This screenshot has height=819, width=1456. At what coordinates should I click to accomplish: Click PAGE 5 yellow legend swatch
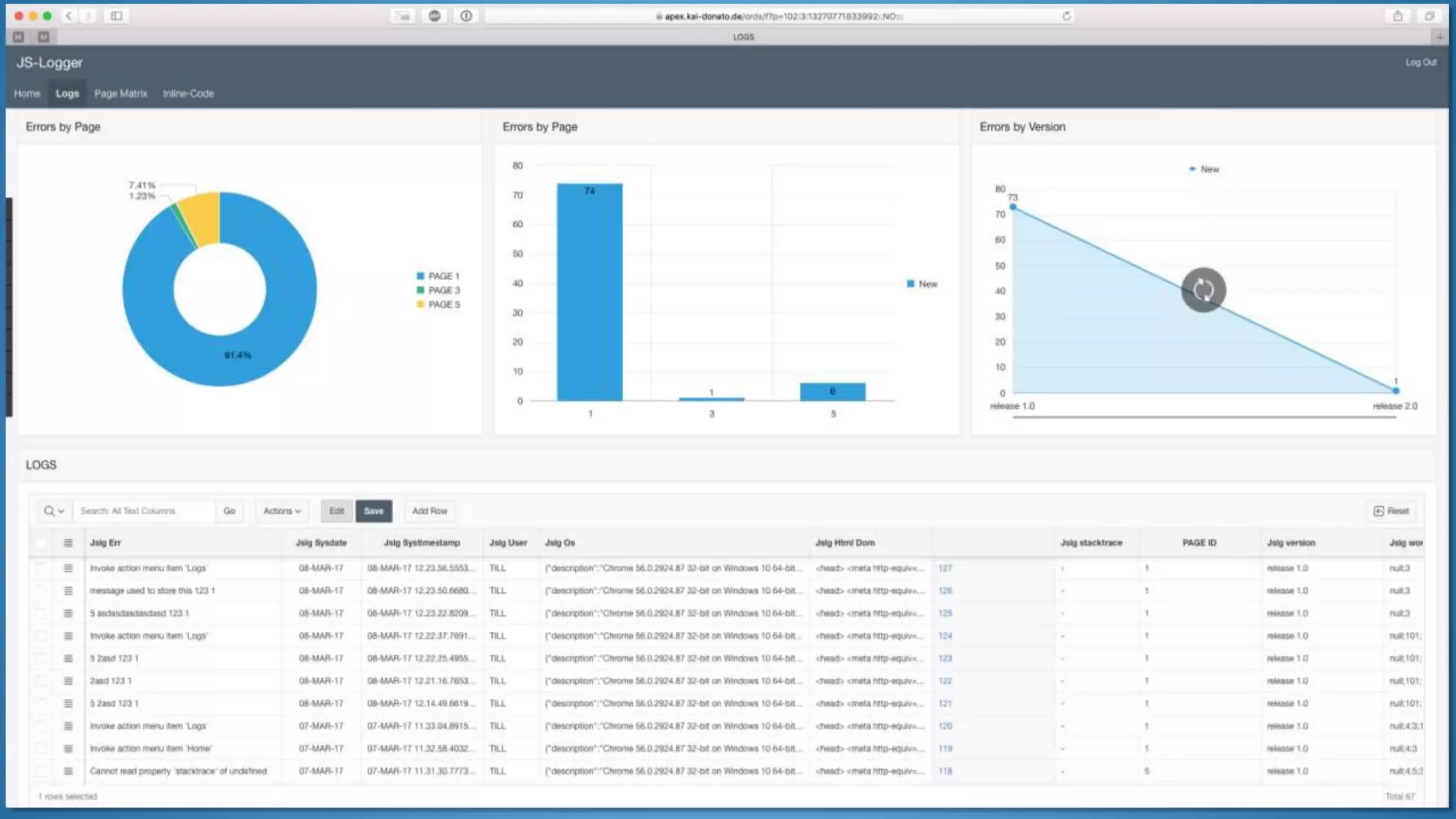(420, 304)
